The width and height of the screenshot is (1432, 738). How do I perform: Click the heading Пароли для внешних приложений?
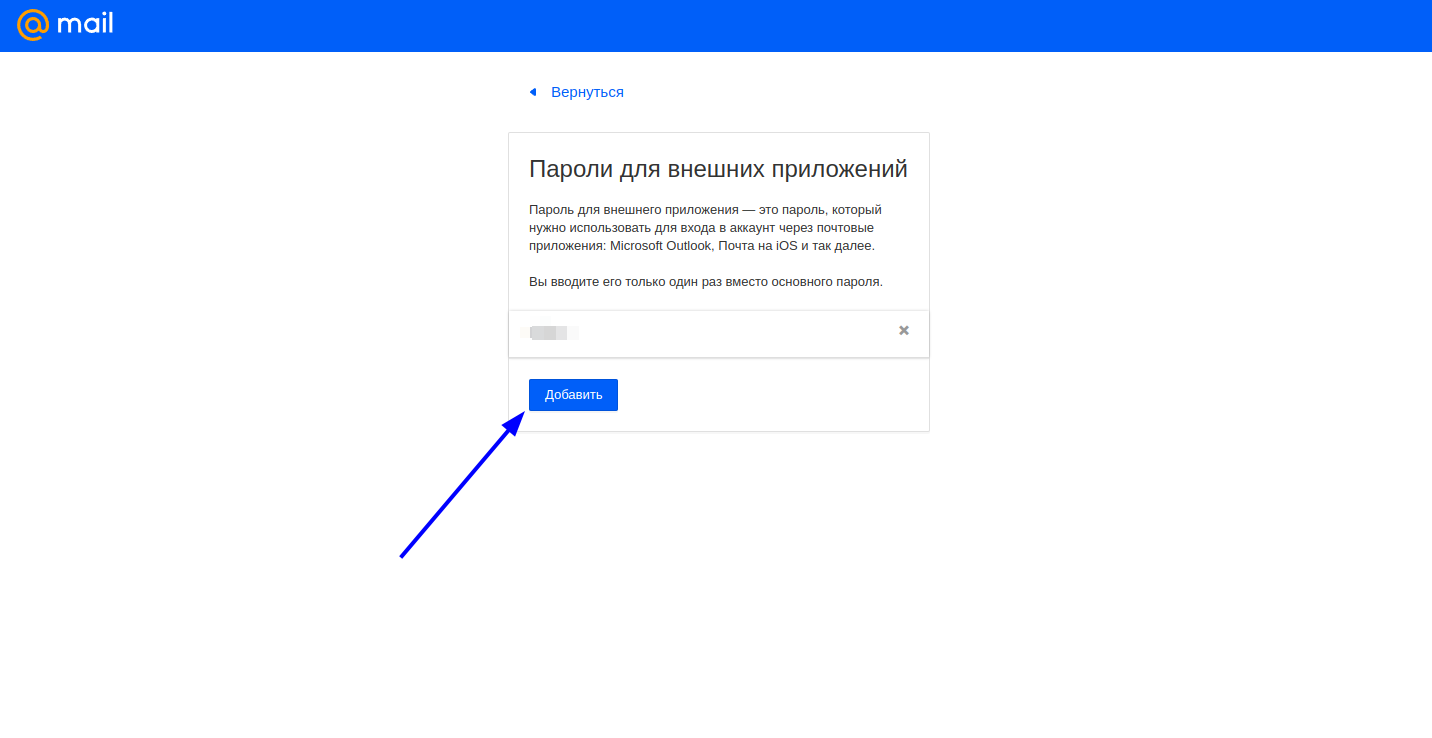tap(718, 169)
